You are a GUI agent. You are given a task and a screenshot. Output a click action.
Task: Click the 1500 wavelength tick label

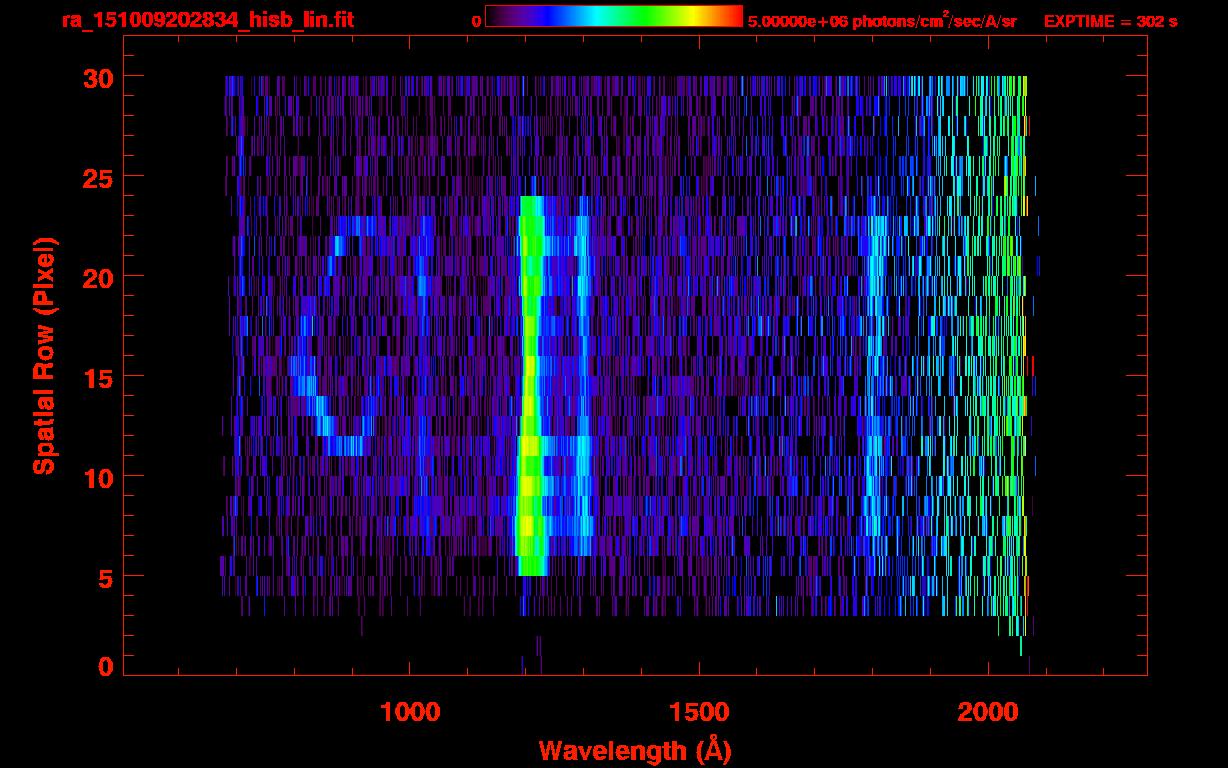tap(699, 712)
